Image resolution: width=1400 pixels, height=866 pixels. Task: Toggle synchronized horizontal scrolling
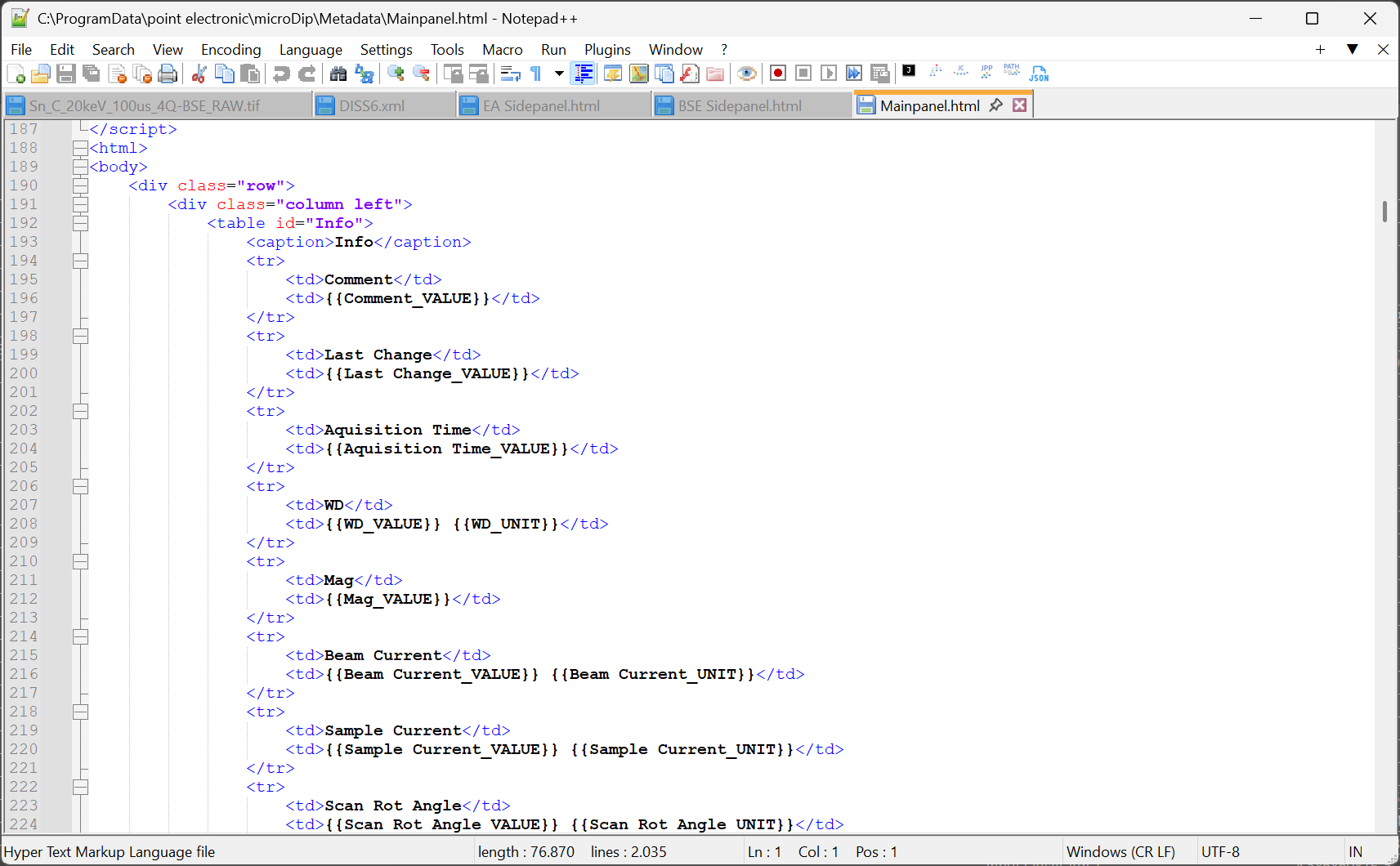click(x=478, y=74)
